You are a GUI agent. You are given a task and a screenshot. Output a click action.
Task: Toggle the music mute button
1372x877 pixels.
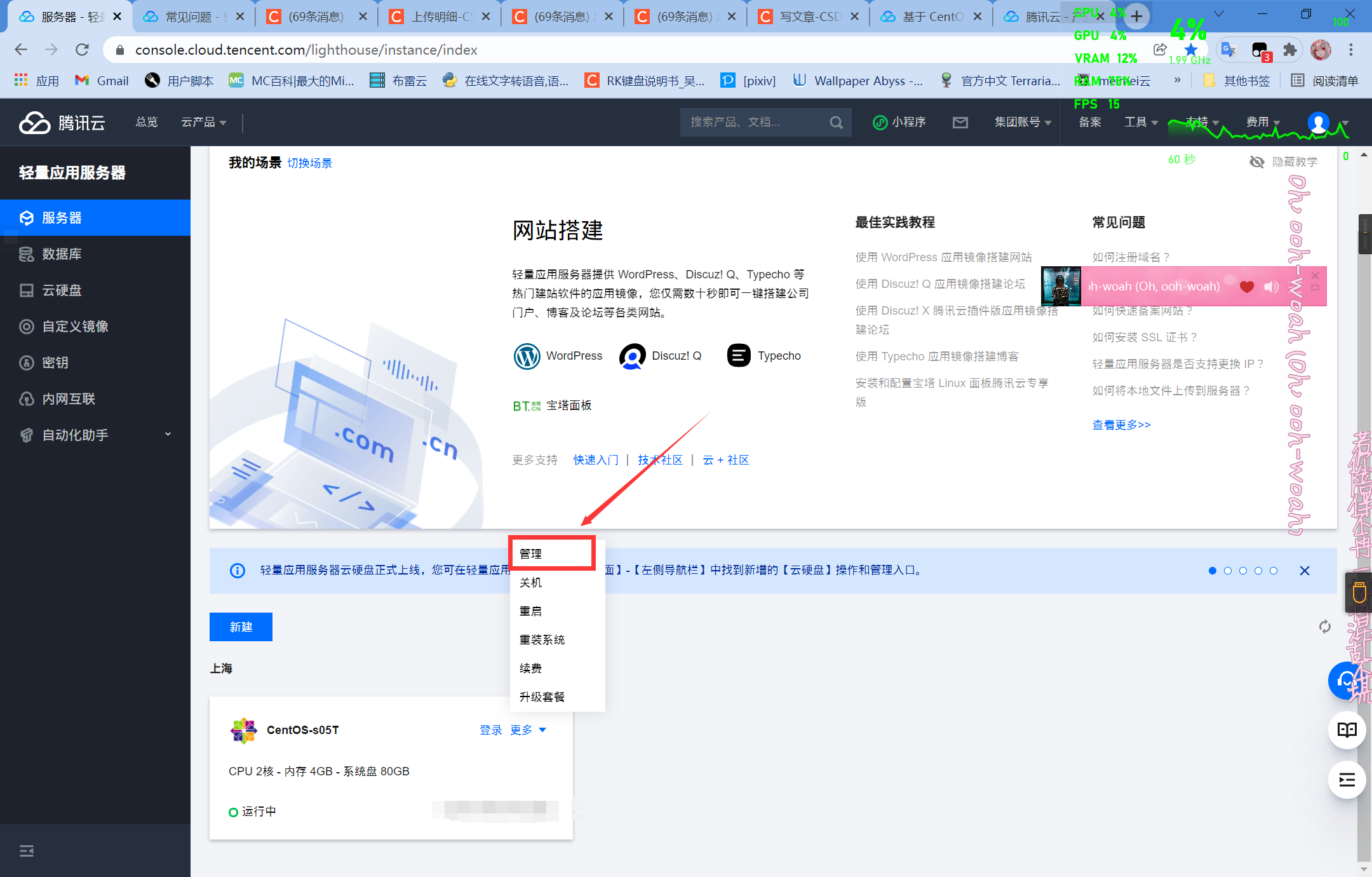pos(1271,288)
